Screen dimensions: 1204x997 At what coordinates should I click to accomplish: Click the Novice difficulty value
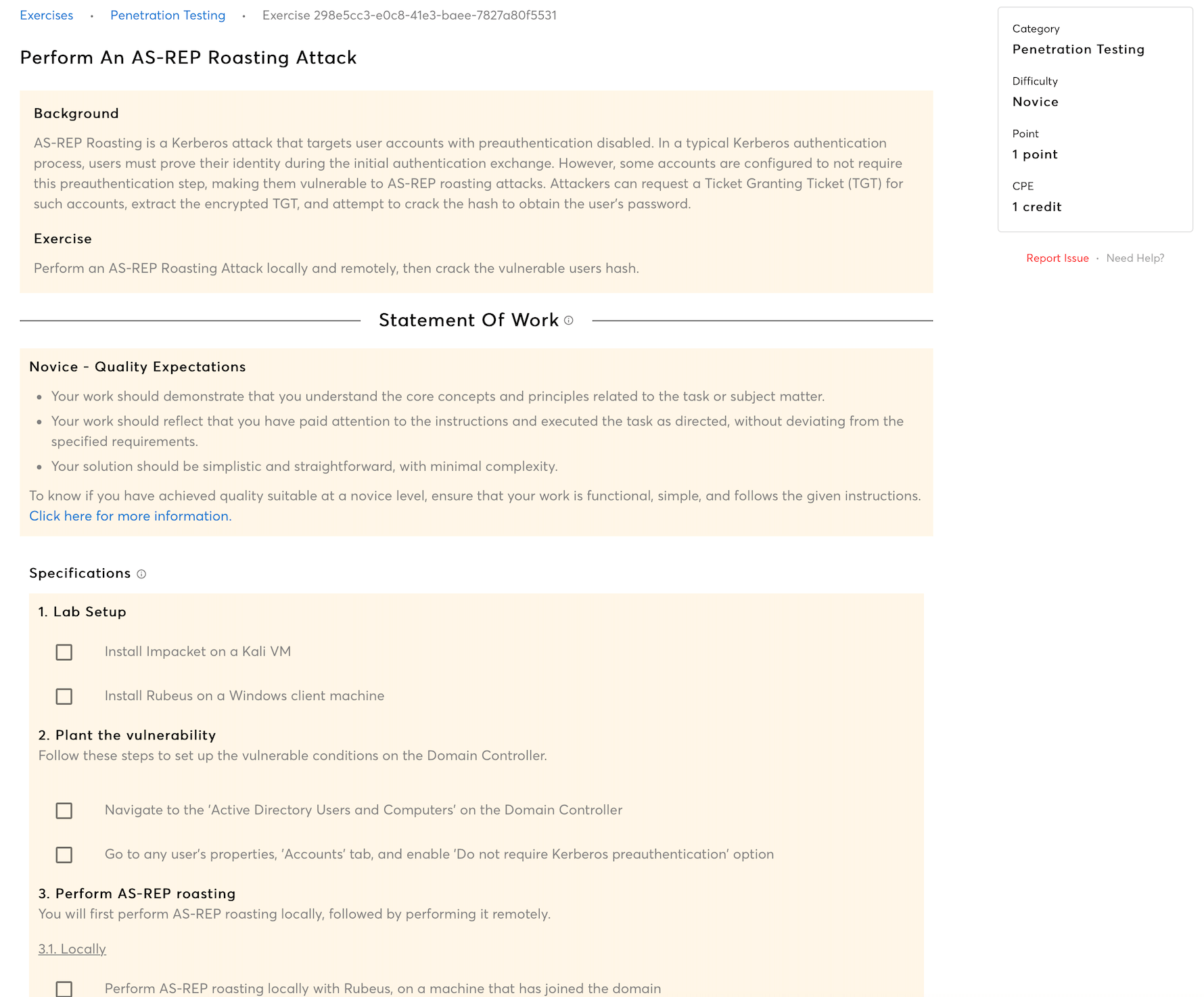(x=1035, y=102)
